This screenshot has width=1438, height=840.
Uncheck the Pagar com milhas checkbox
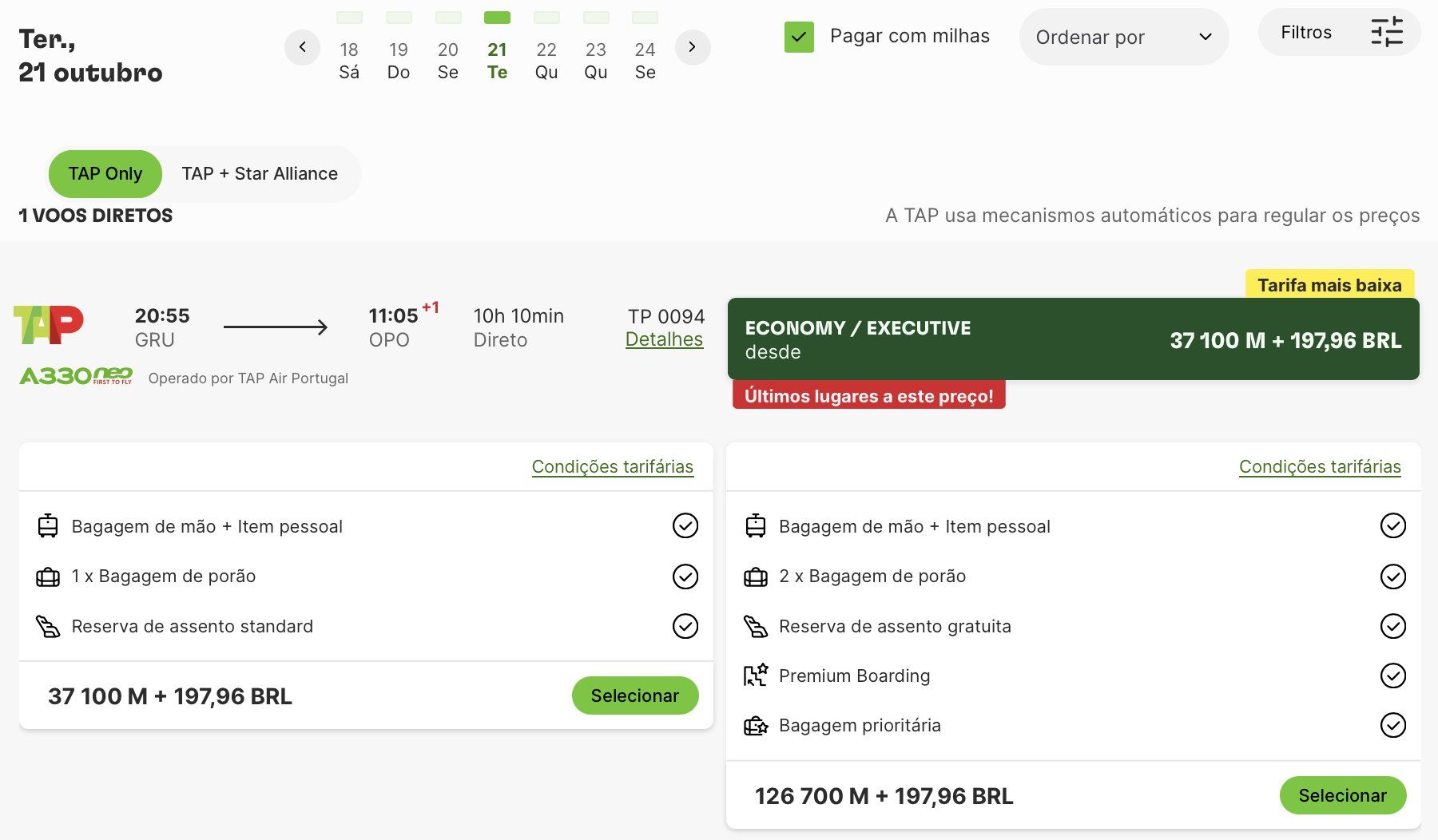click(799, 37)
